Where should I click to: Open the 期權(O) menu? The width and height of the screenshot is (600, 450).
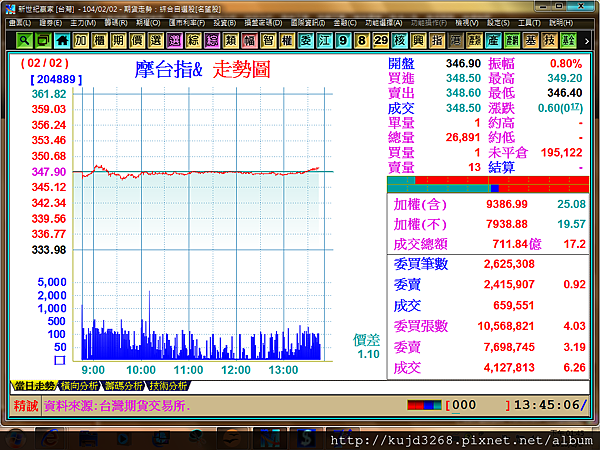[148, 23]
